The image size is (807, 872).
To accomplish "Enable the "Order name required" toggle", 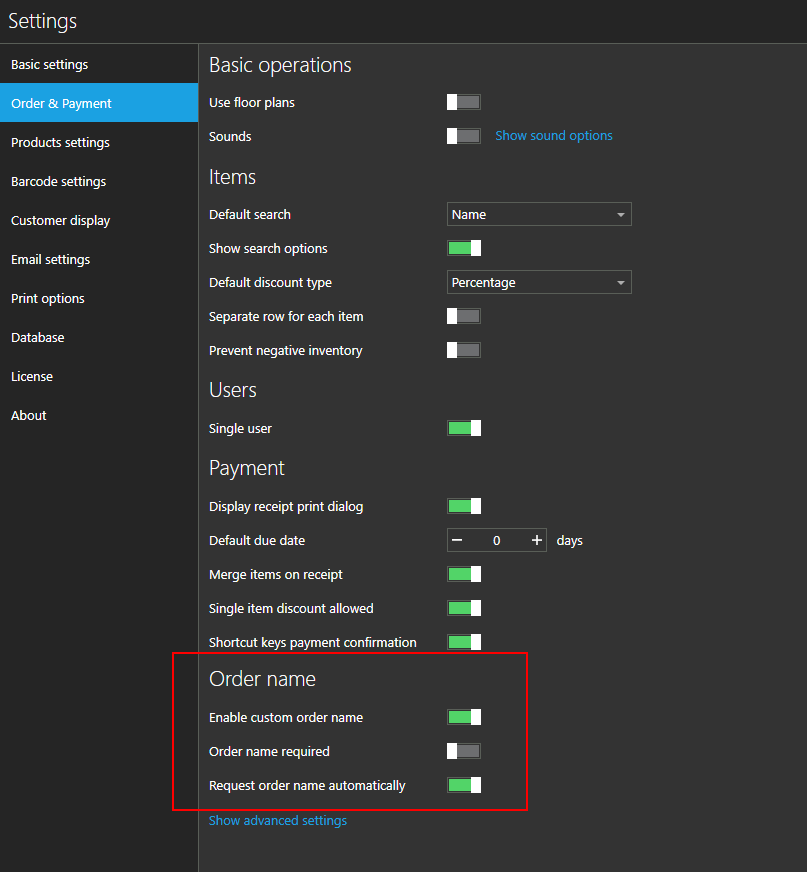I will [463, 750].
